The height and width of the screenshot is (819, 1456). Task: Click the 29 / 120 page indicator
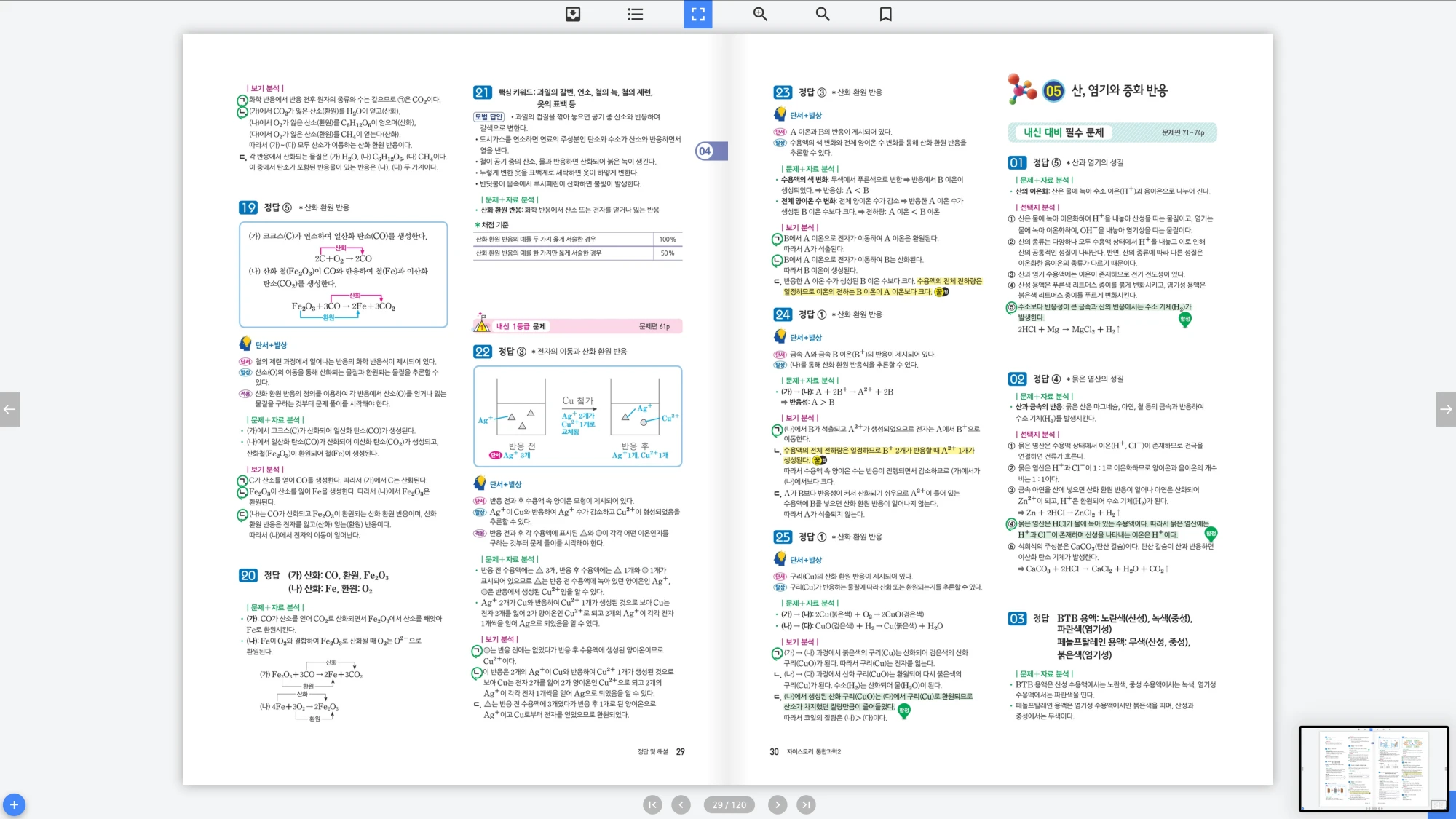coord(729,804)
